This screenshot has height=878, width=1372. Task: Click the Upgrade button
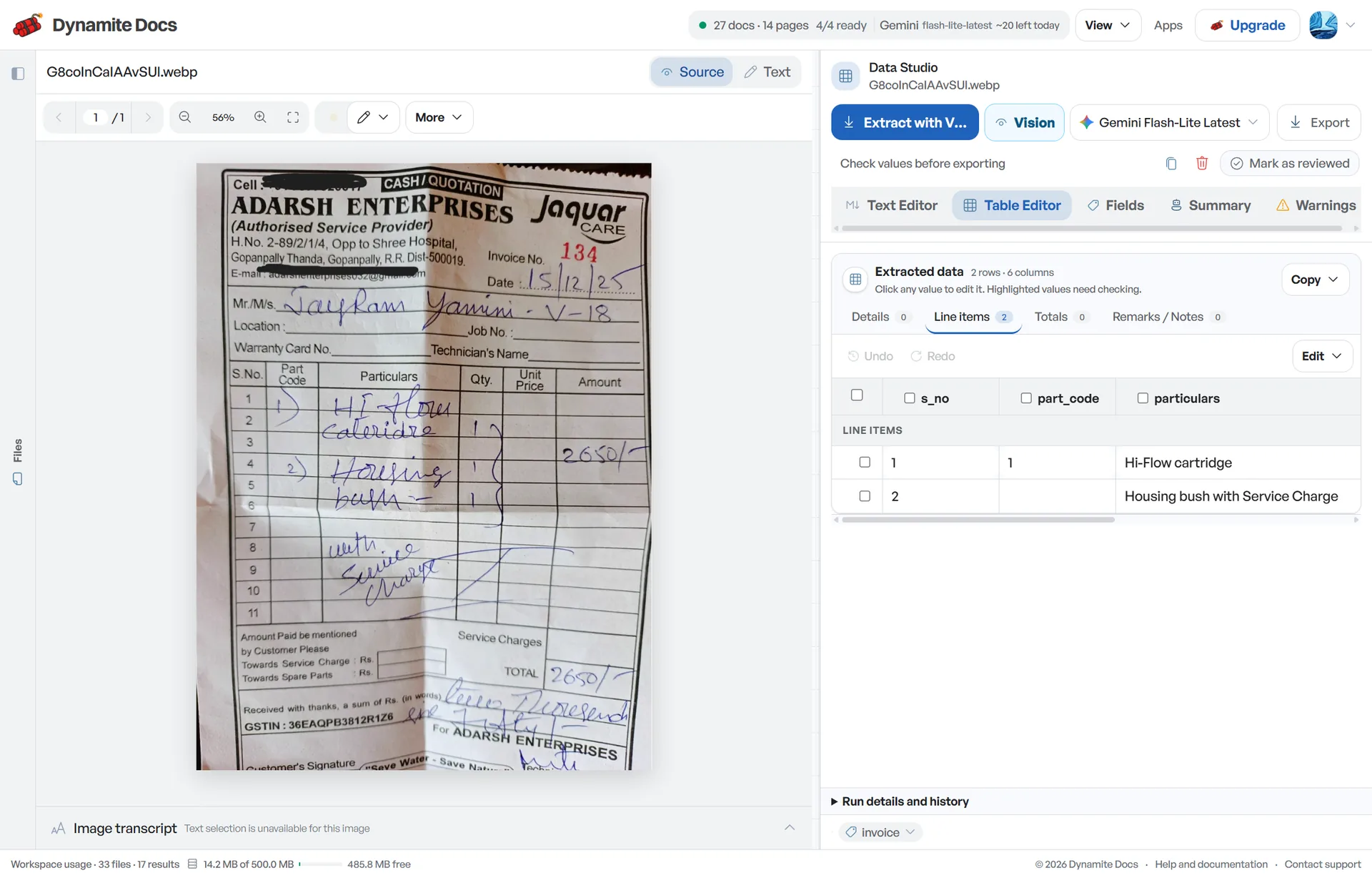click(1247, 25)
